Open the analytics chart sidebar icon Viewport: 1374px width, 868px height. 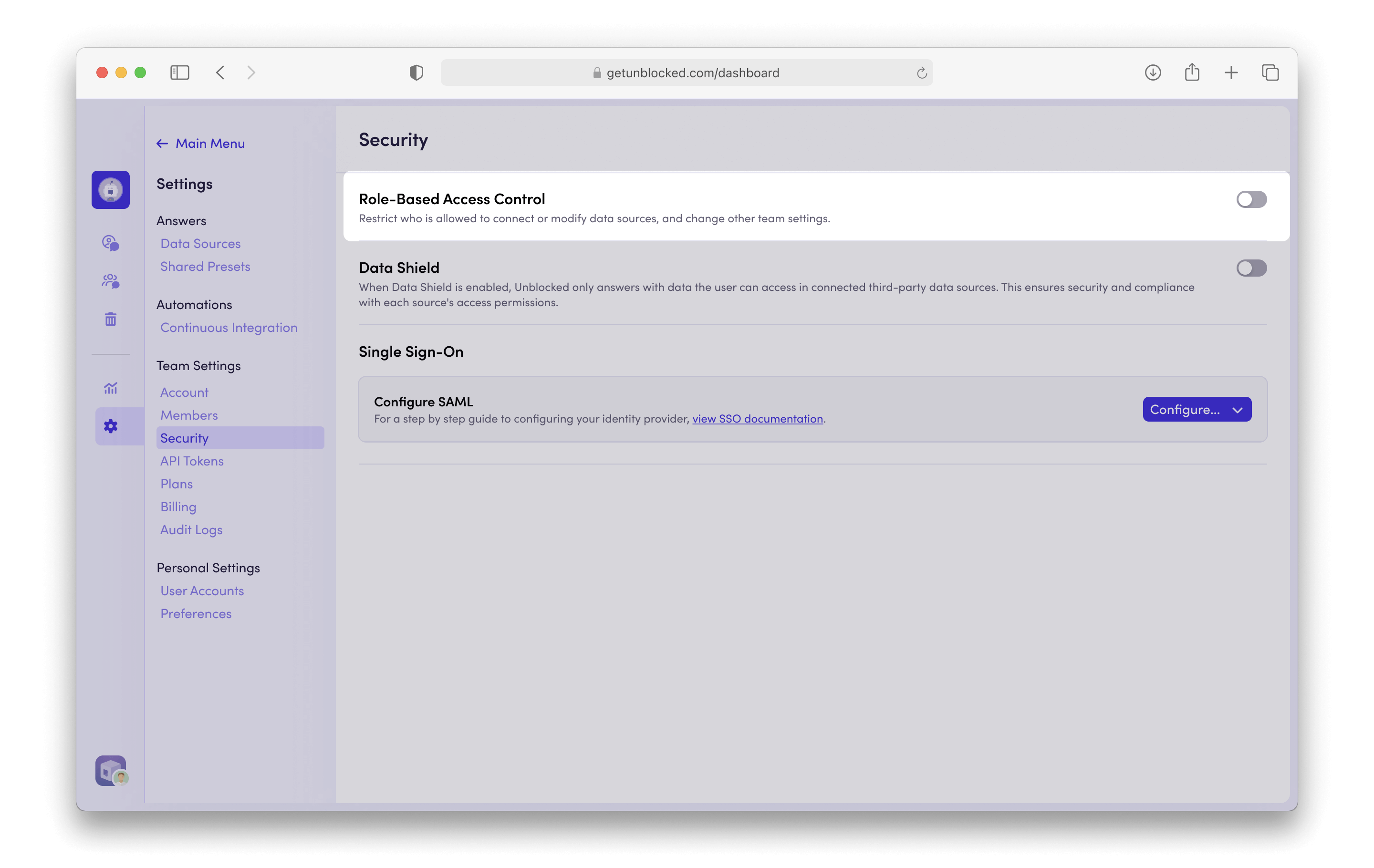110,388
